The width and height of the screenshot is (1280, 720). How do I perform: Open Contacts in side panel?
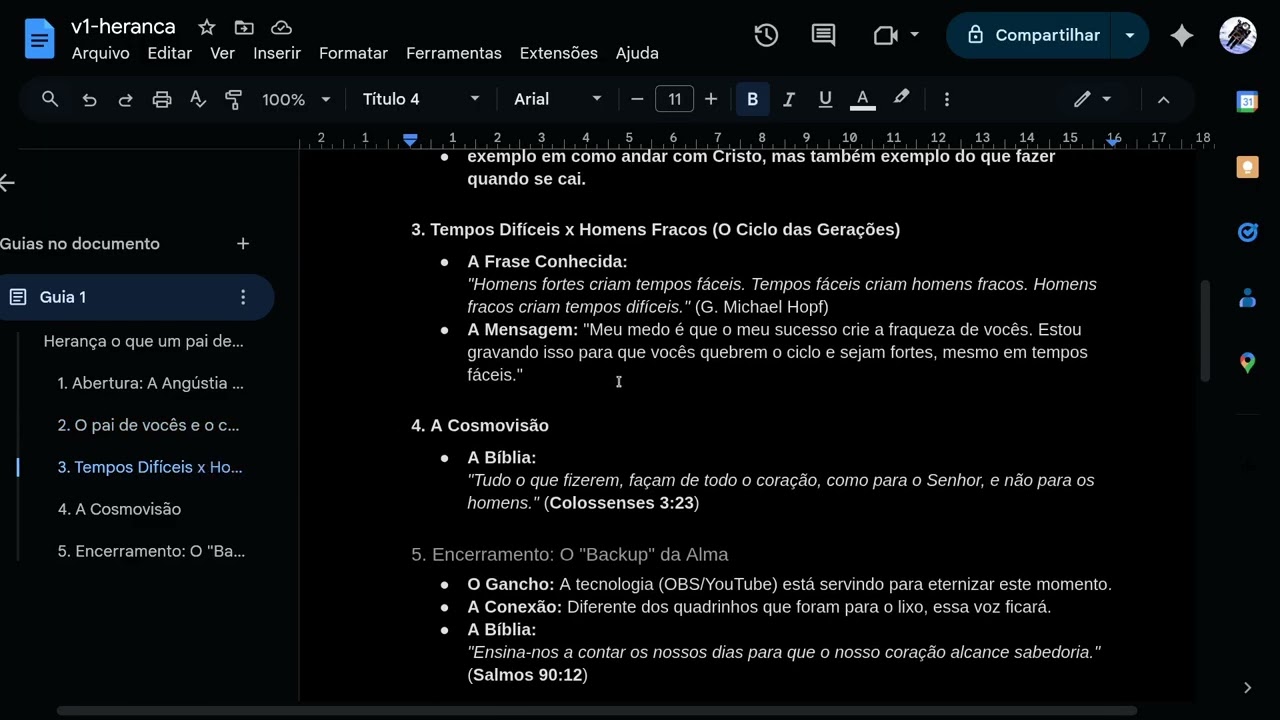[x=1247, y=297]
